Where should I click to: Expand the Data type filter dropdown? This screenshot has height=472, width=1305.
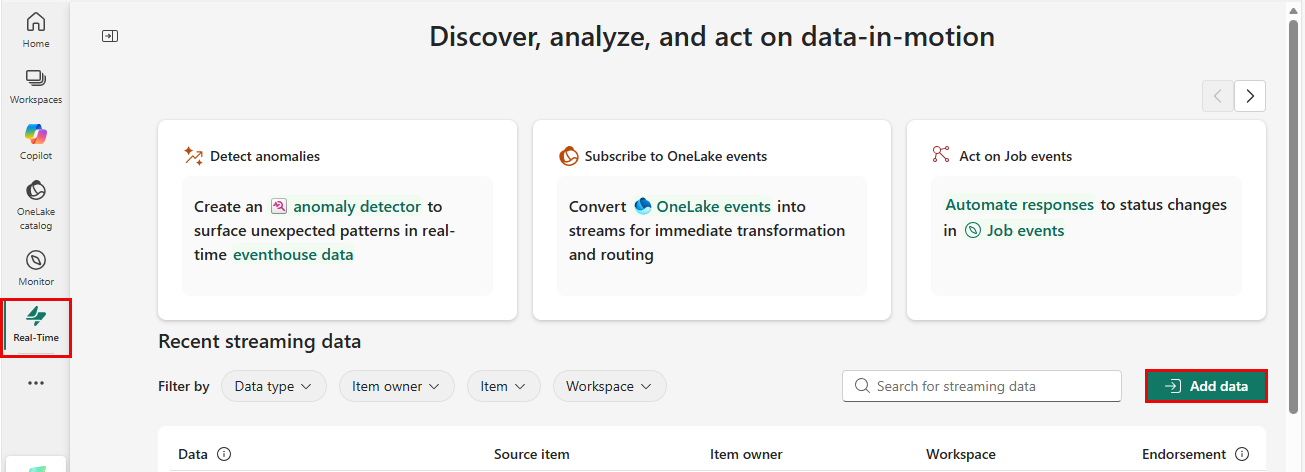(274, 386)
